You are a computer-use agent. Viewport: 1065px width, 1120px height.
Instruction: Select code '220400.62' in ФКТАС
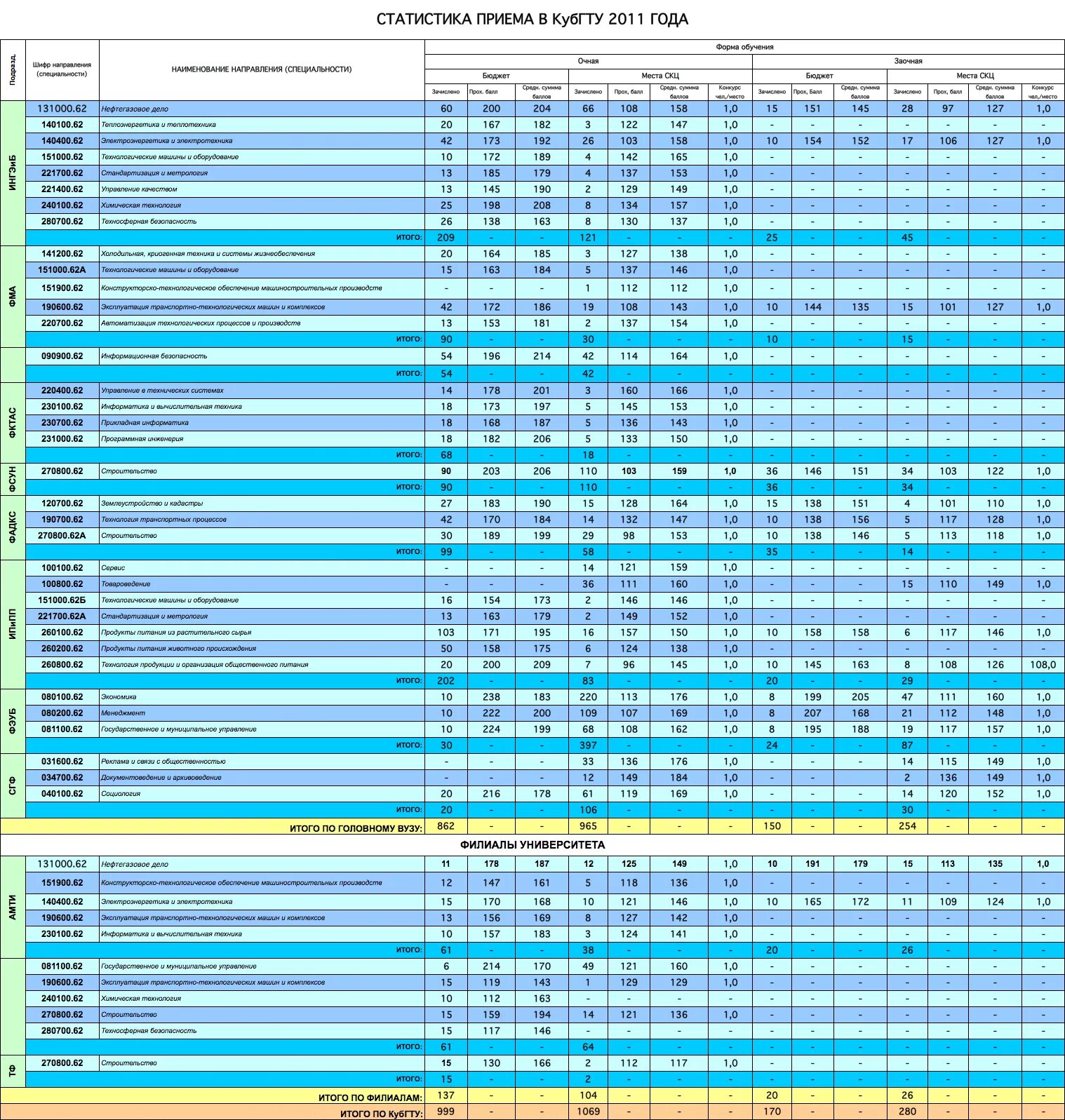(62, 391)
